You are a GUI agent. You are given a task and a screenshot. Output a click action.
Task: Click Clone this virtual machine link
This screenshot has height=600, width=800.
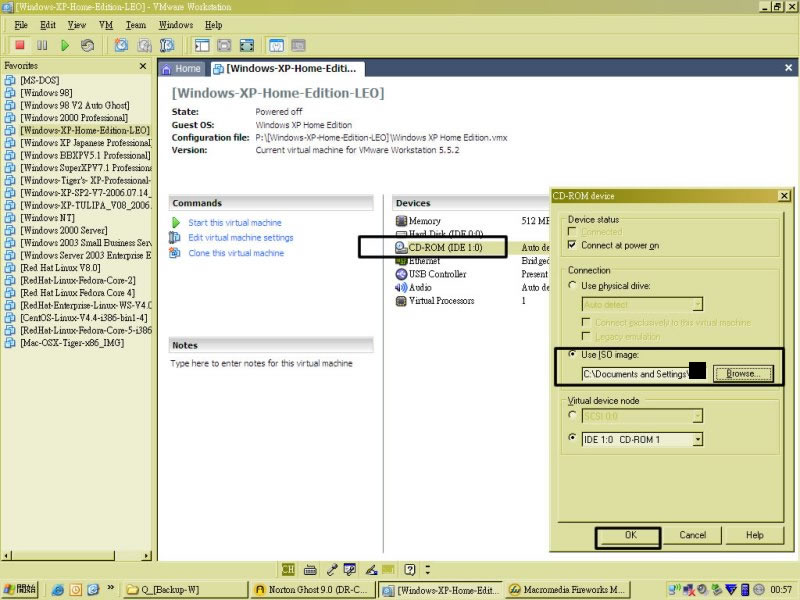click(236, 253)
